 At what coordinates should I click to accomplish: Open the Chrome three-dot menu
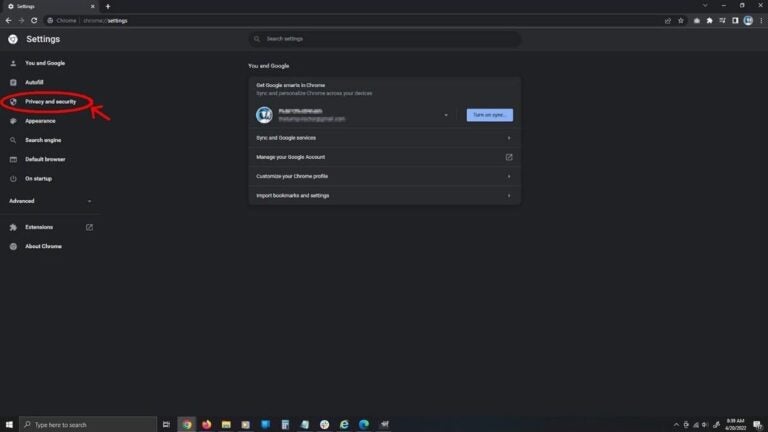point(761,20)
